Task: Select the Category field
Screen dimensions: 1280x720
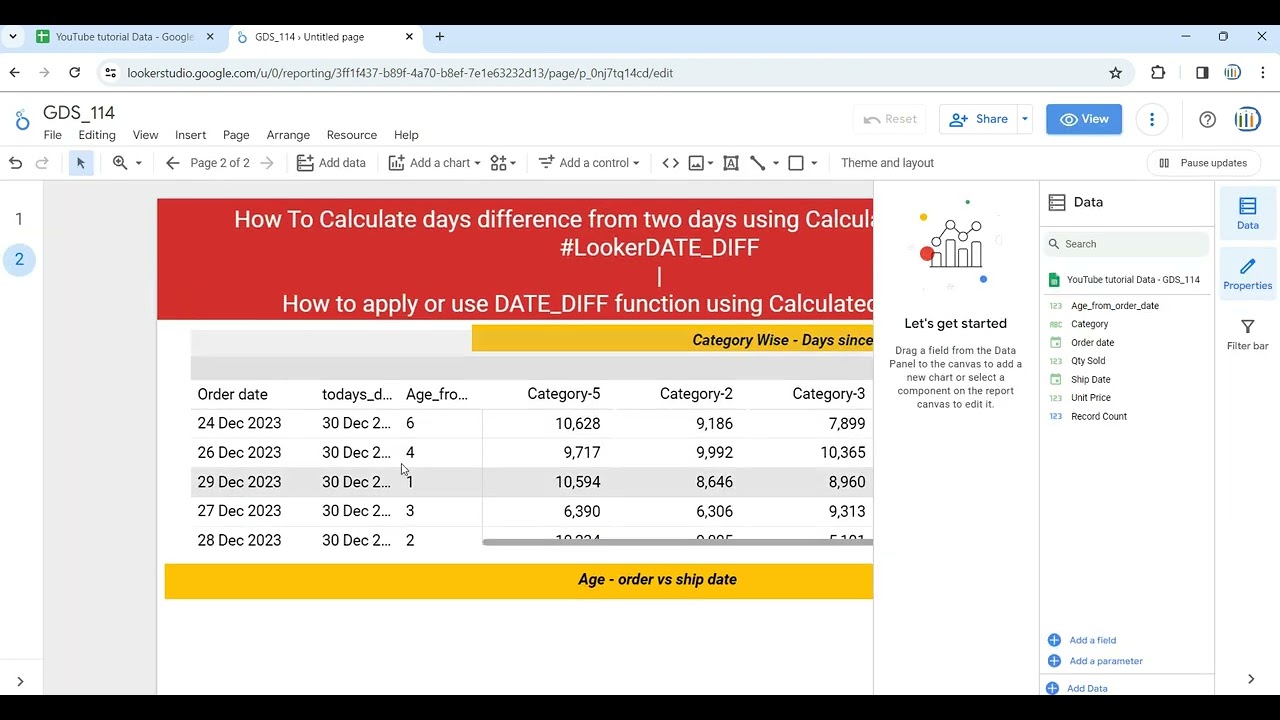Action: (x=1089, y=324)
